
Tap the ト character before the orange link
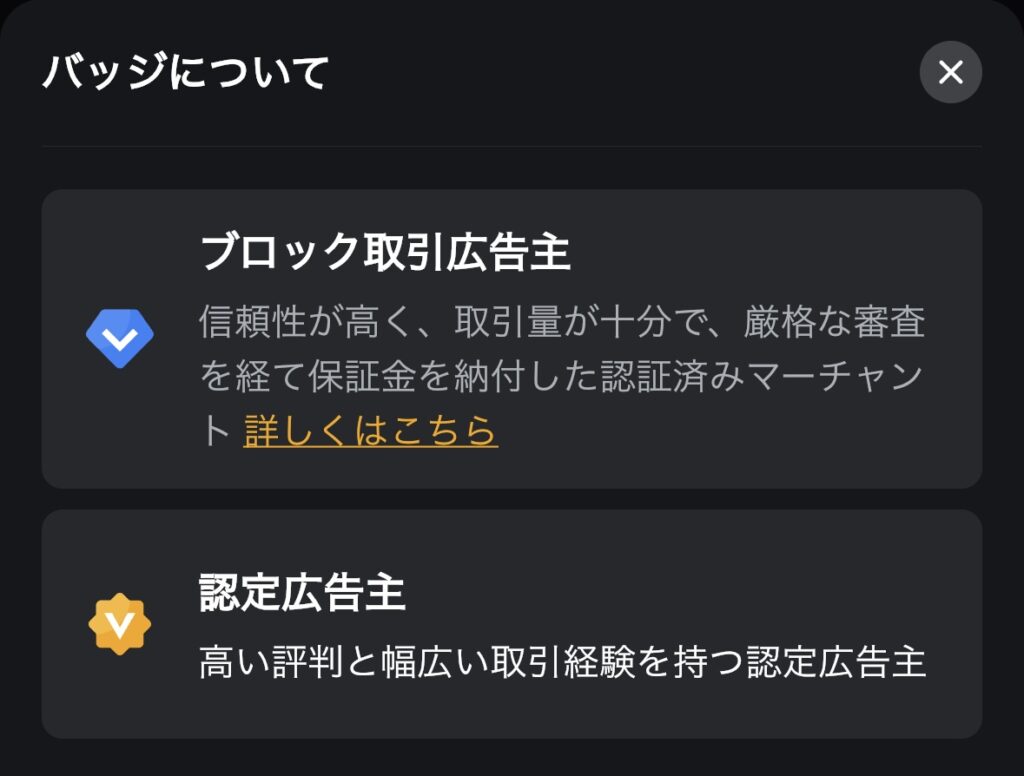pyautogui.click(x=215, y=430)
